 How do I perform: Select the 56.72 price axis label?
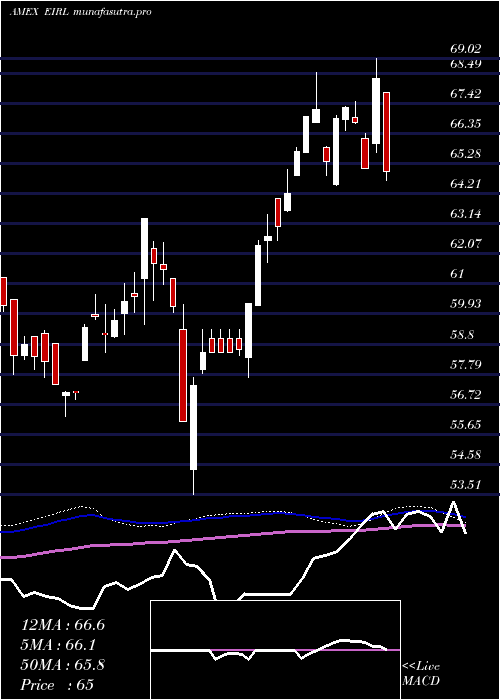pos(466,395)
